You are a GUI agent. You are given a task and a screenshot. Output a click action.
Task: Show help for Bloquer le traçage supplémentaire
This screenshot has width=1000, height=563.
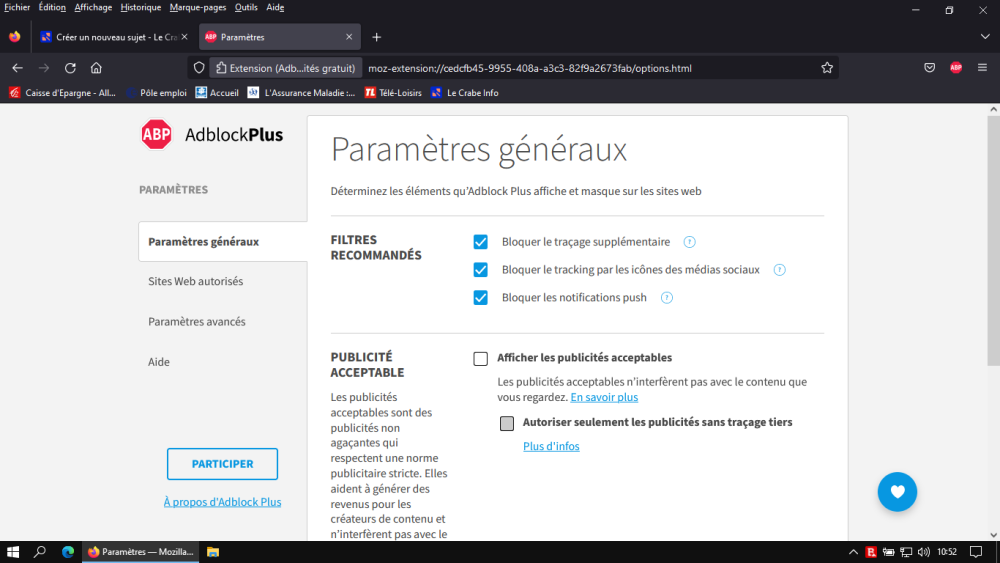click(689, 242)
